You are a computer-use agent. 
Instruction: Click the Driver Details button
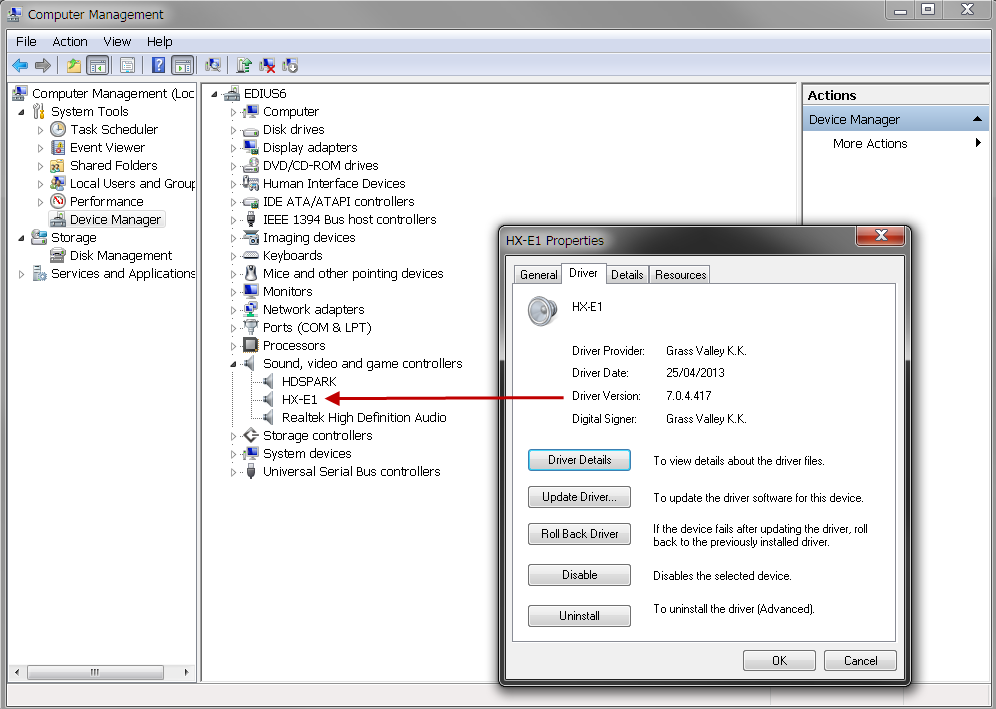click(x=579, y=460)
